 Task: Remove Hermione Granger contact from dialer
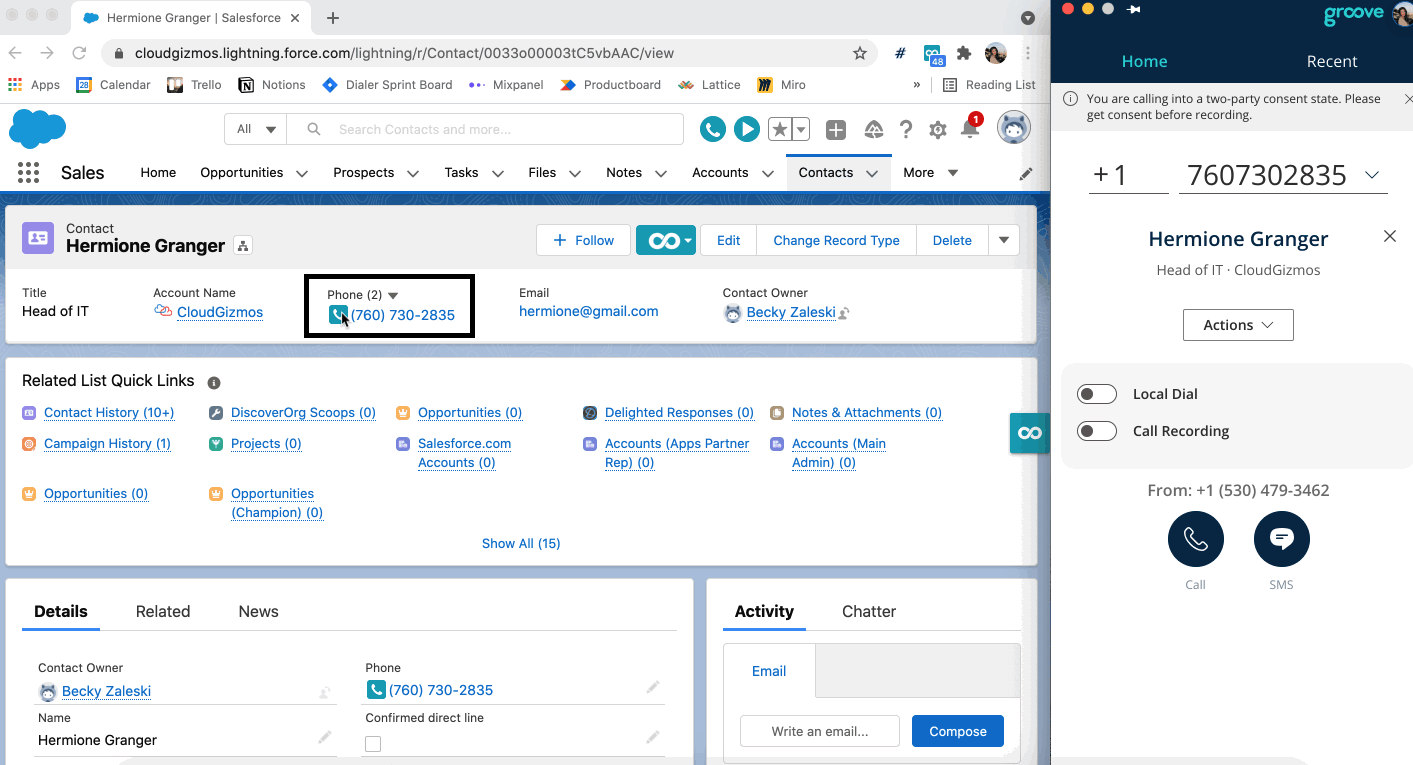click(x=1389, y=236)
